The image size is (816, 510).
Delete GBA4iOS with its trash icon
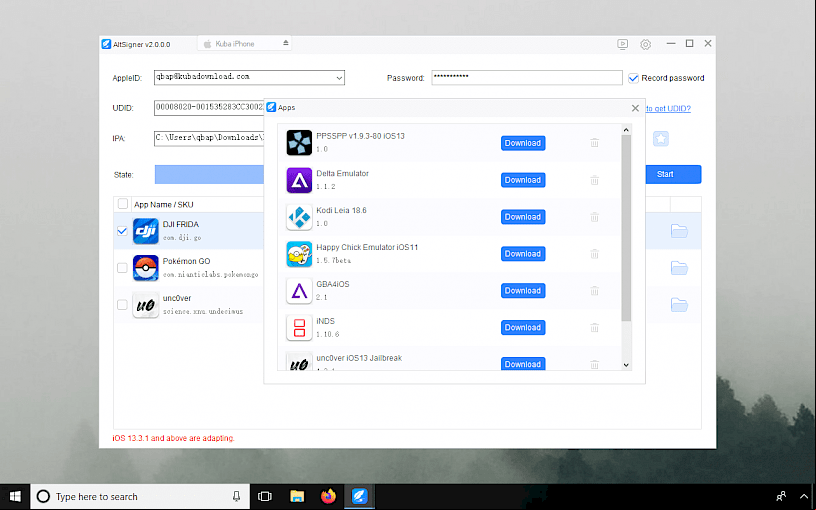(x=594, y=291)
